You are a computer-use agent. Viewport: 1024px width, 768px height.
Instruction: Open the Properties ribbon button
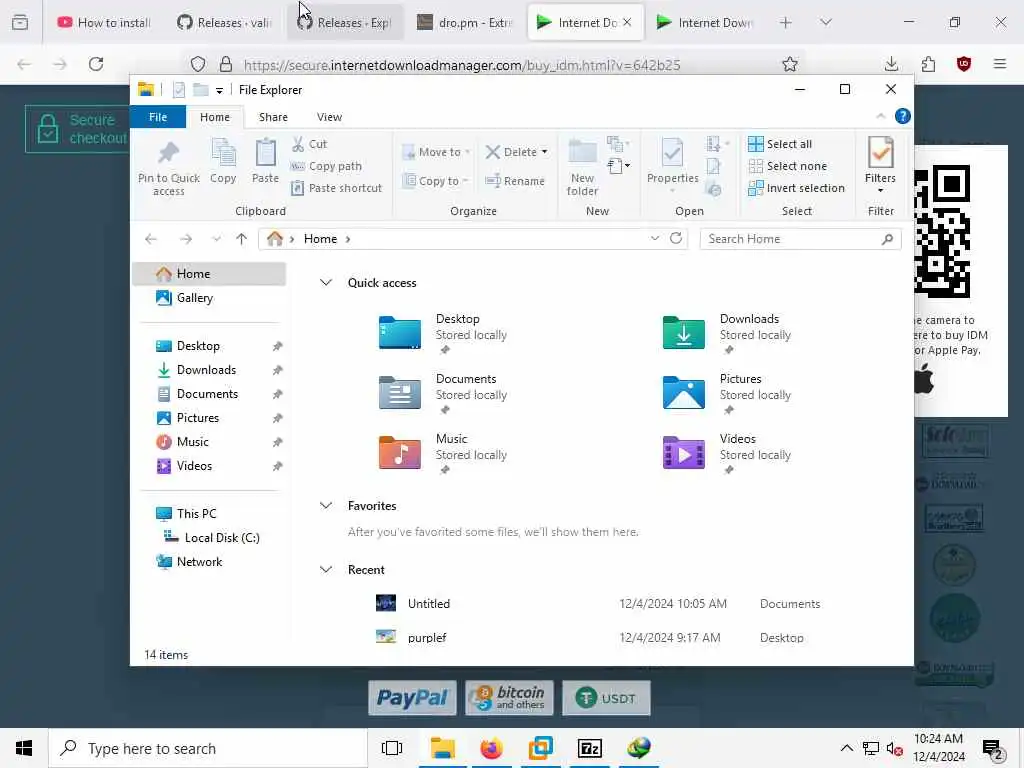[673, 161]
